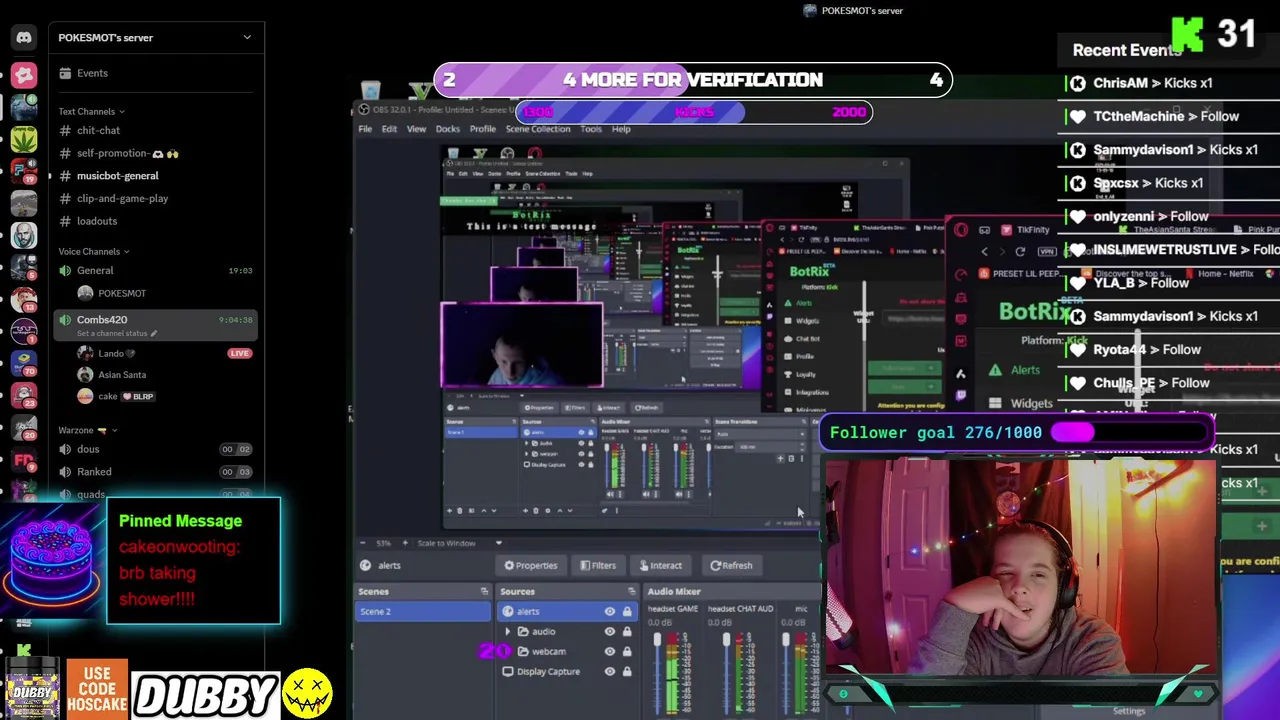The height and width of the screenshot is (720, 1280).
Task: Toggle visibility eye of audio group
Action: [609, 631]
